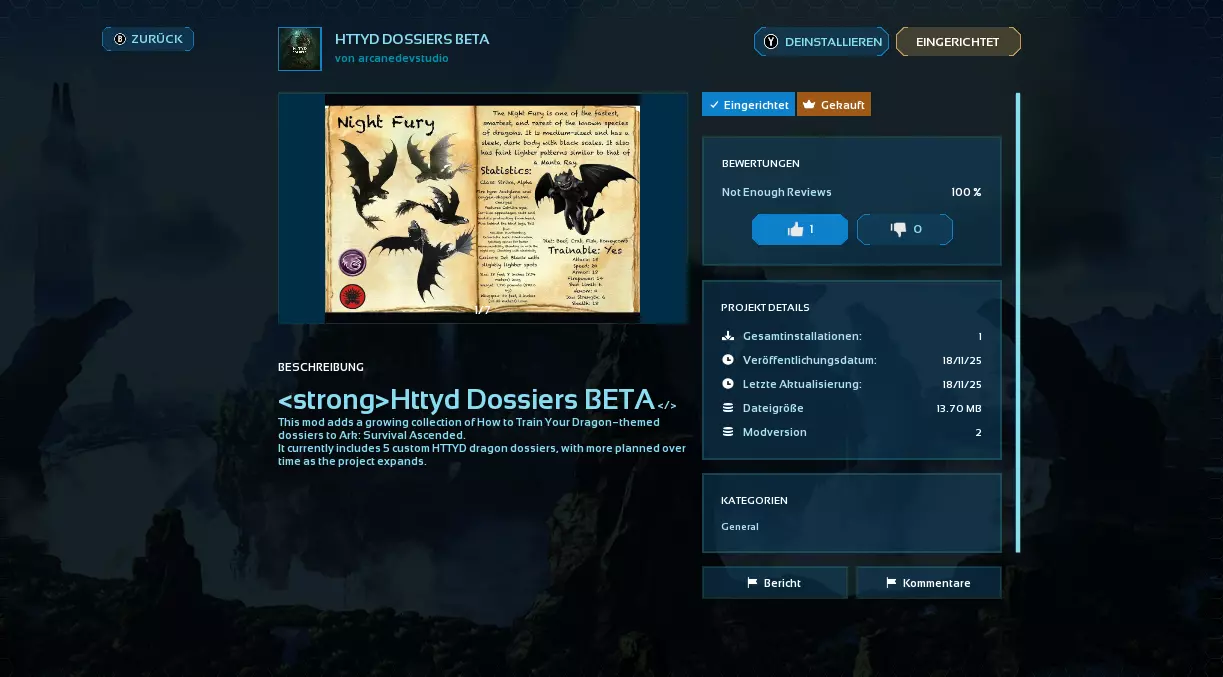
Task: Click the B key icon on Zurück
Action: [120, 39]
